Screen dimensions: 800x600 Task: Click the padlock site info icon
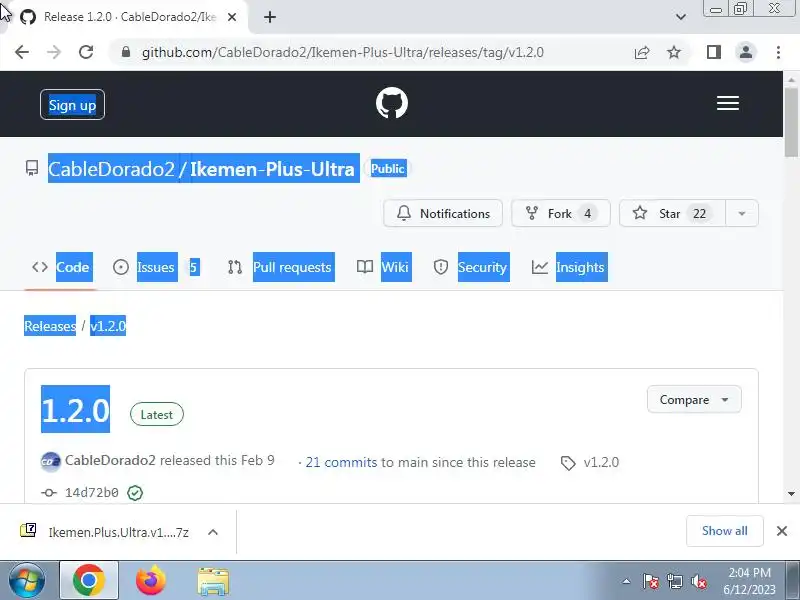pos(126,52)
